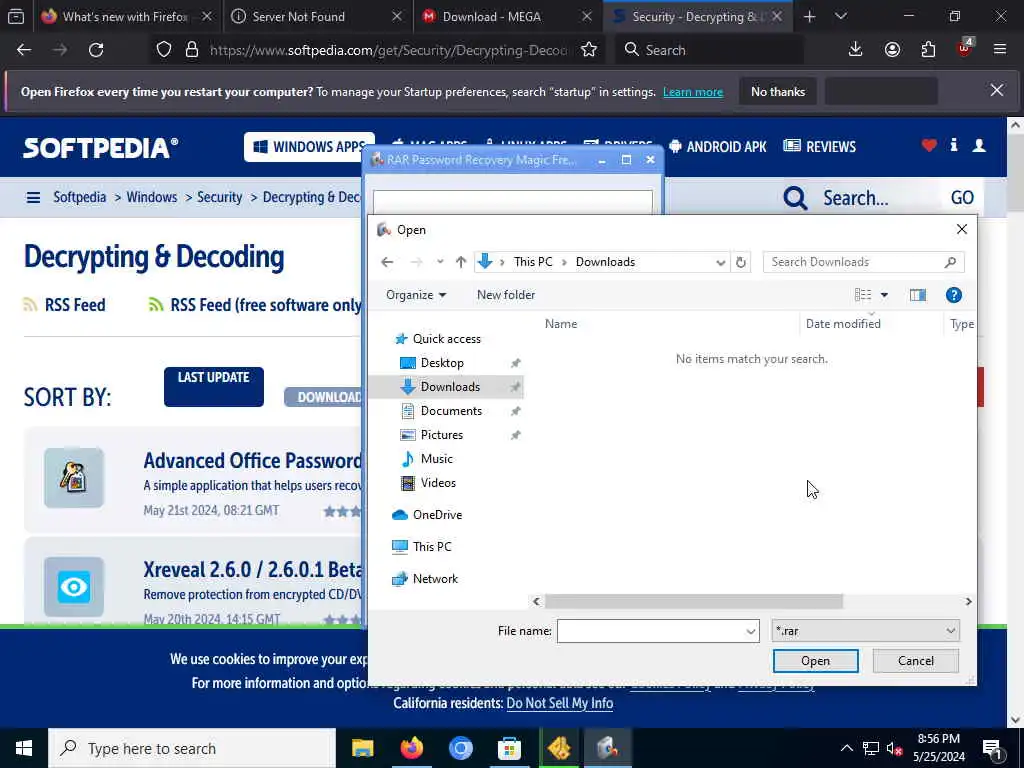This screenshot has height=768, width=1024.
Task: Click the Softpedia user account icon
Action: click(x=978, y=146)
